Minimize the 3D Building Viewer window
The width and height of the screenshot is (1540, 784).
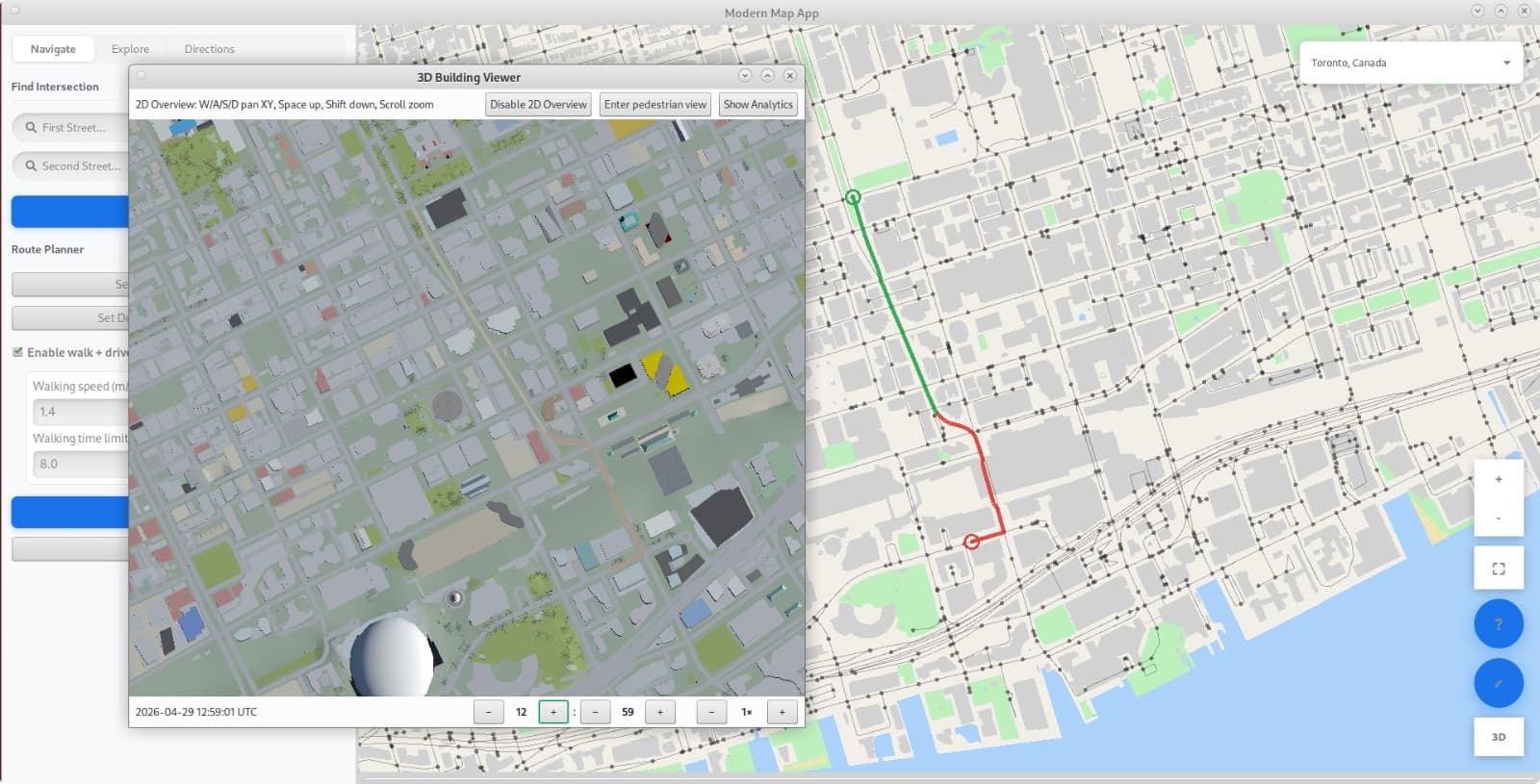[x=744, y=75]
